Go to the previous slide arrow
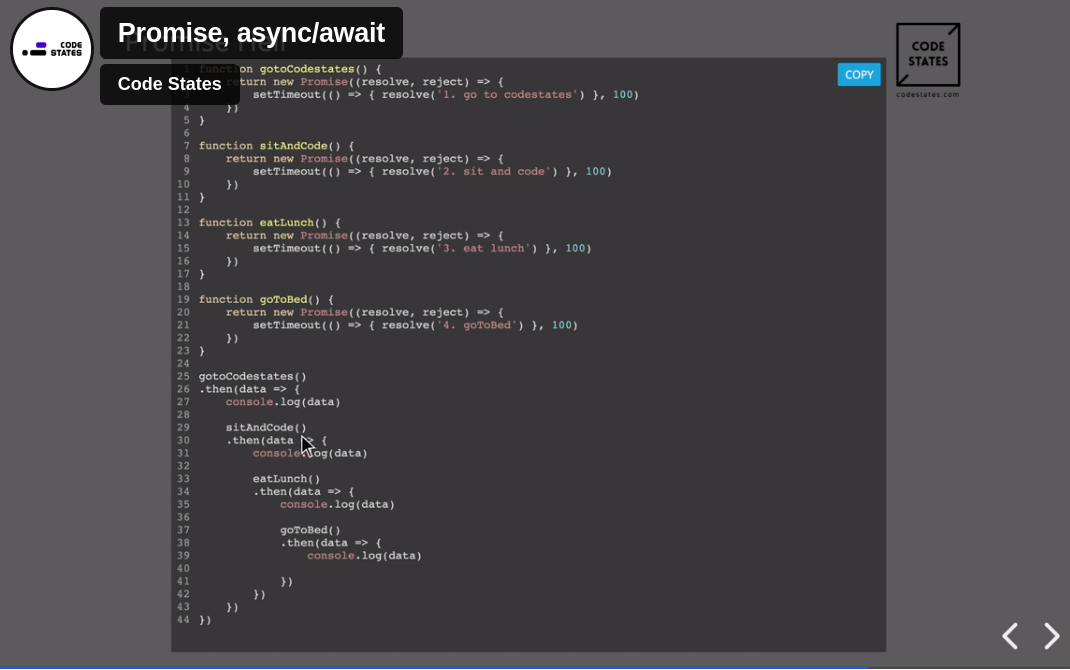The height and width of the screenshot is (670, 1070). pos(1011,636)
